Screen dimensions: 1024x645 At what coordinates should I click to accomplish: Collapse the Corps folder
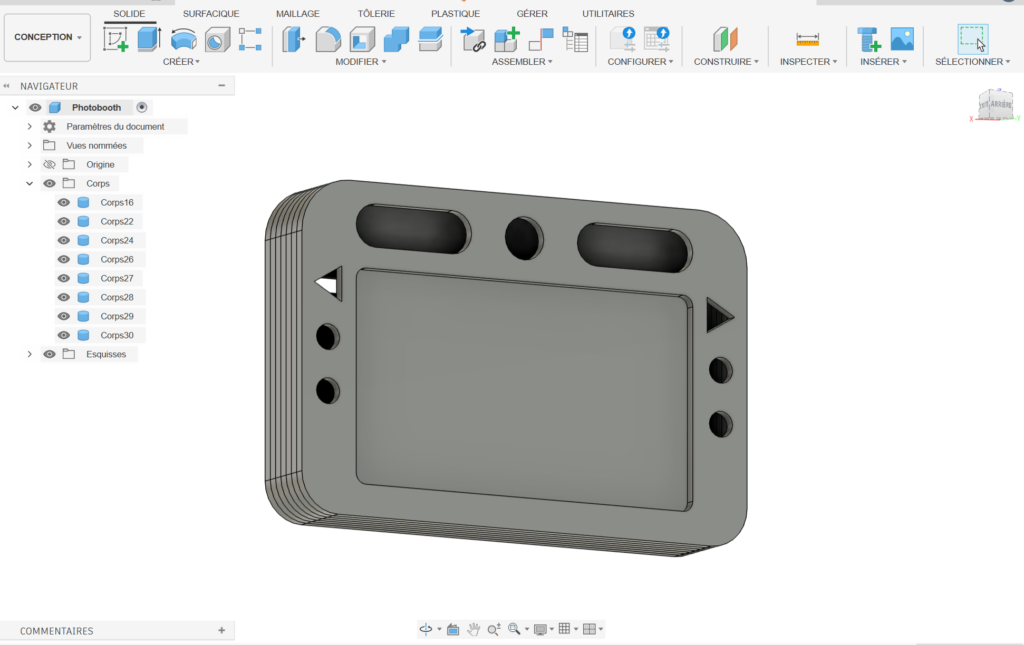[x=30, y=184]
